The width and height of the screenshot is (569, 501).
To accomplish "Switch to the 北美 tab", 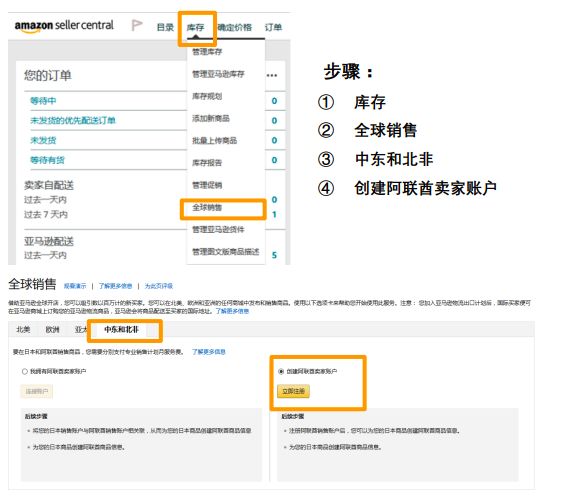I will click(23, 329).
